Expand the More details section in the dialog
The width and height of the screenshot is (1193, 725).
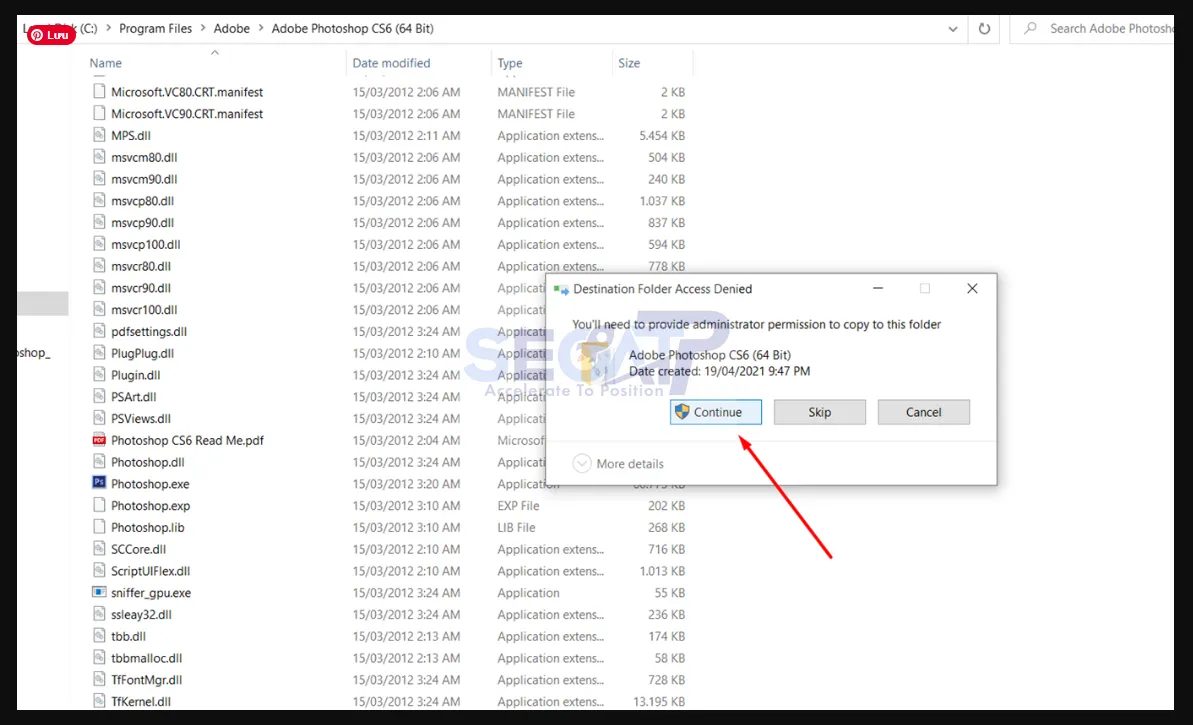tap(618, 463)
